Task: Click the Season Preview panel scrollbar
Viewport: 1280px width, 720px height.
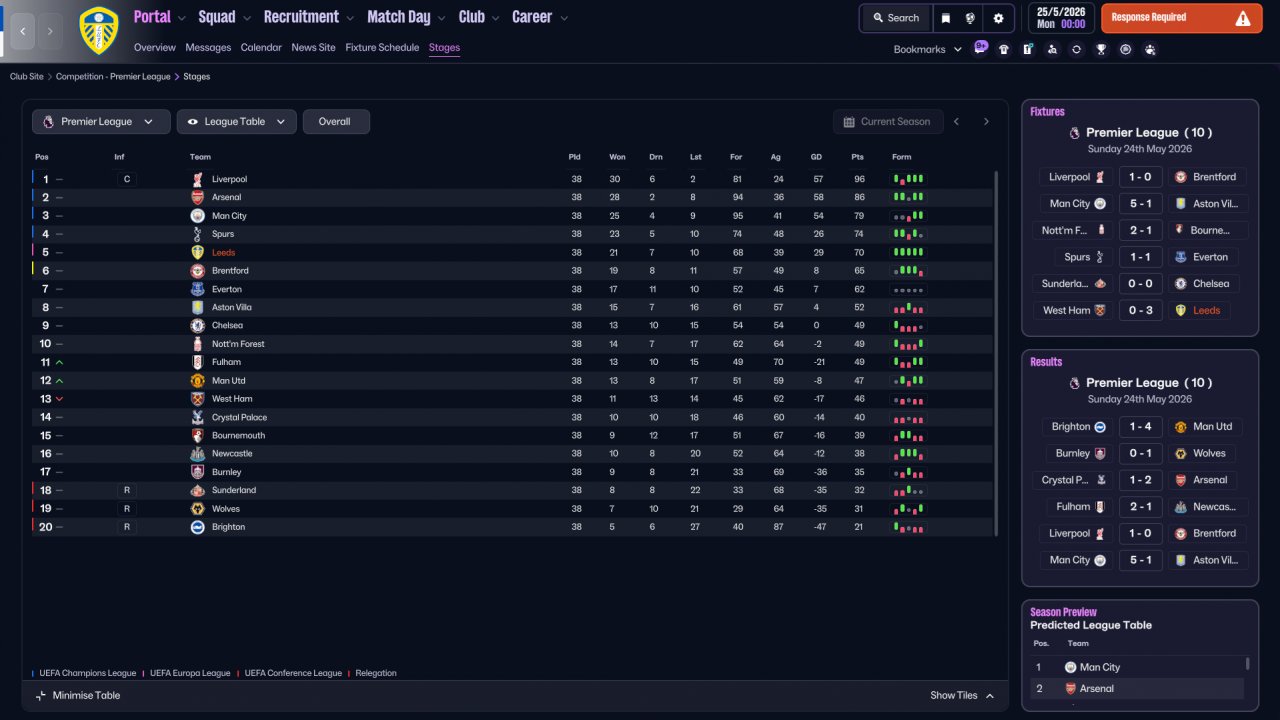Action: tap(1248, 663)
